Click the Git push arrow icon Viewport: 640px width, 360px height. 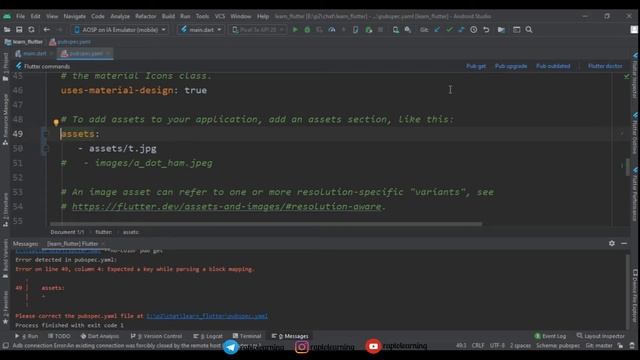[461, 30]
